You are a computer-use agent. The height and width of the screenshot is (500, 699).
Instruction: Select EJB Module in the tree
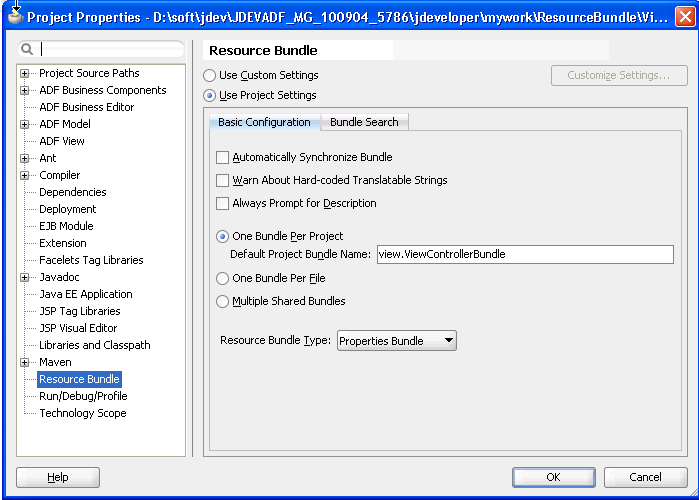66,226
